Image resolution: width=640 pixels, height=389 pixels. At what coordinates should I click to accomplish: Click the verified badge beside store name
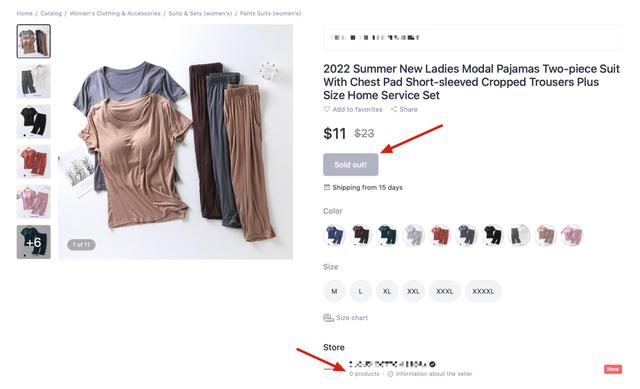coord(432,364)
